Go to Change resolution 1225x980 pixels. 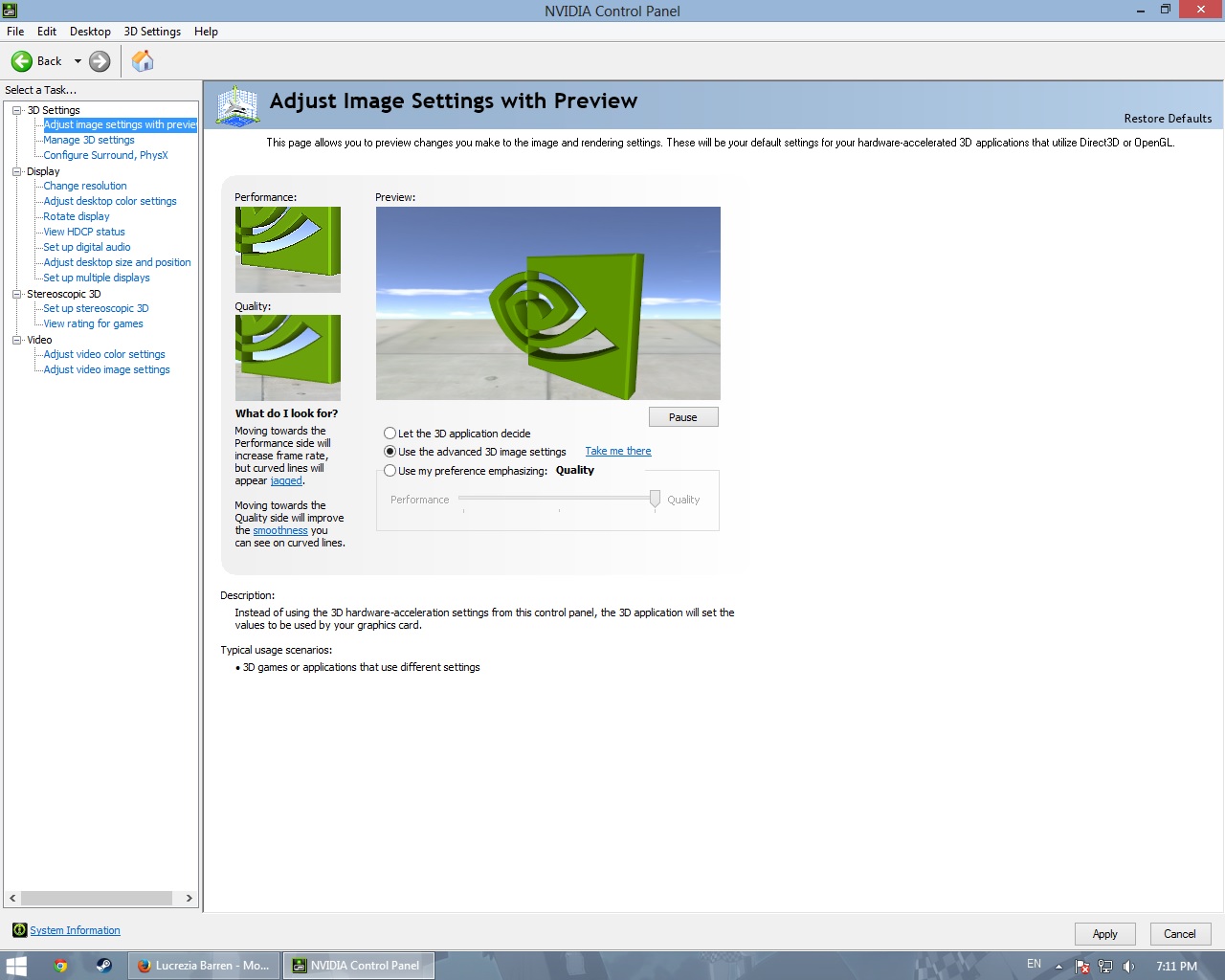tap(85, 186)
